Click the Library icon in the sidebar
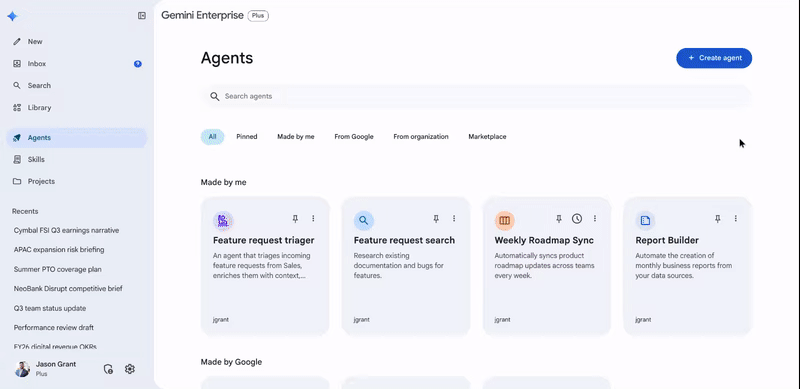The width and height of the screenshot is (800, 389). tap(17, 108)
